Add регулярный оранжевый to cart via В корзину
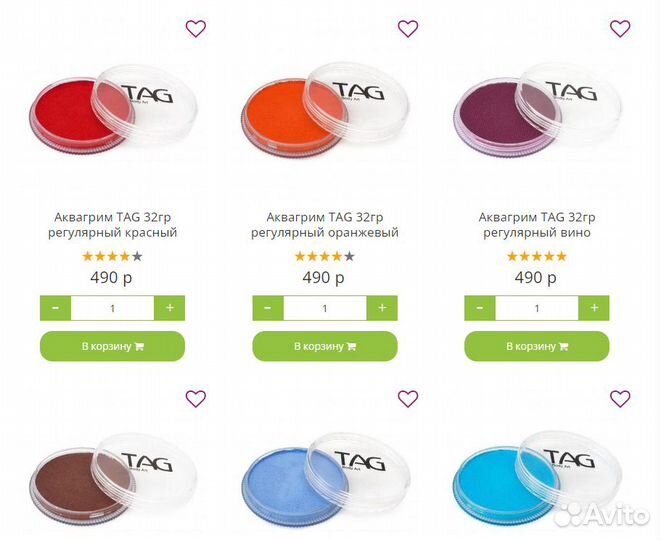Screen dimensions: 661x540 coord(325,346)
